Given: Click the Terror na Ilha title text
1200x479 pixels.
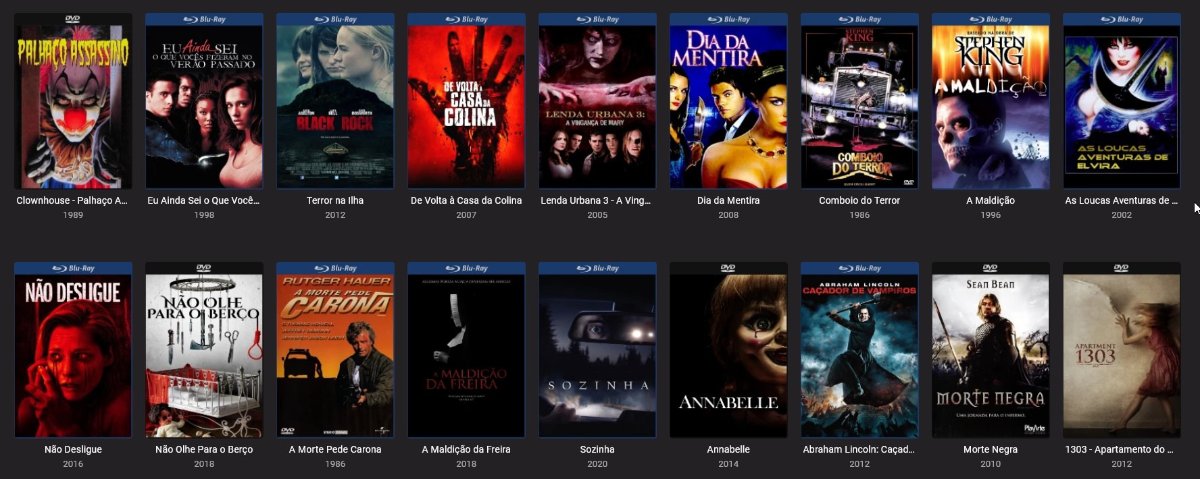Looking at the screenshot, I should [335, 201].
